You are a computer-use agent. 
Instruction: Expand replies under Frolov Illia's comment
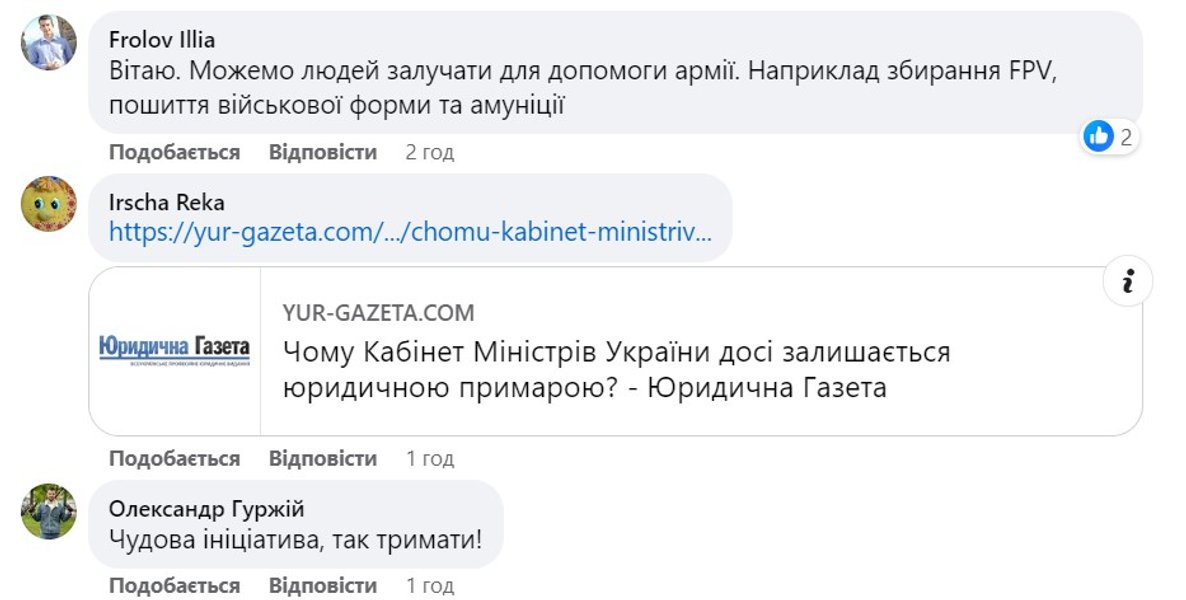point(322,152)
